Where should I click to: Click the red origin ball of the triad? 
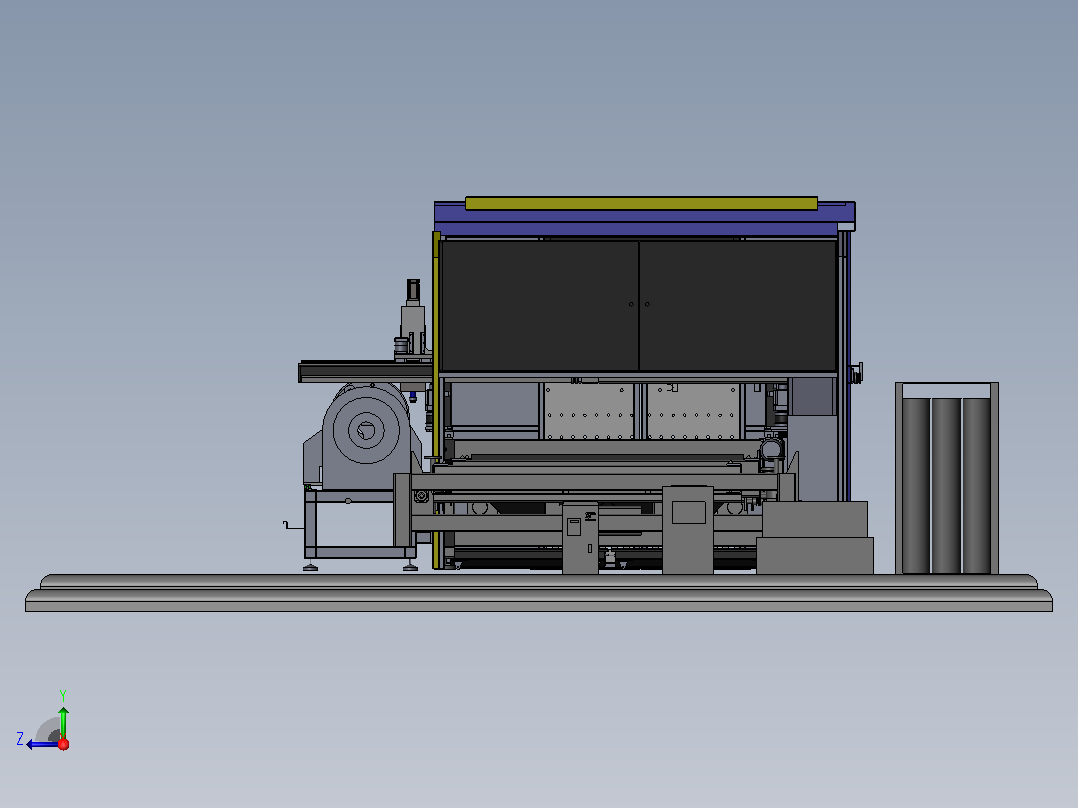point(63,744)
